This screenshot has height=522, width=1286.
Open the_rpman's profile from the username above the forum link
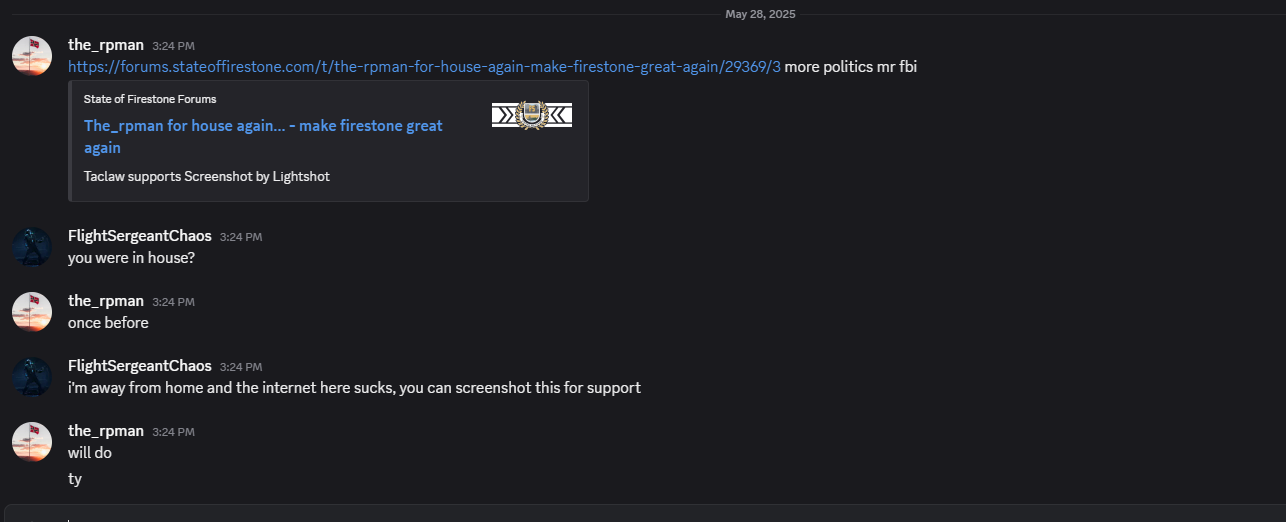pos(106,45)
